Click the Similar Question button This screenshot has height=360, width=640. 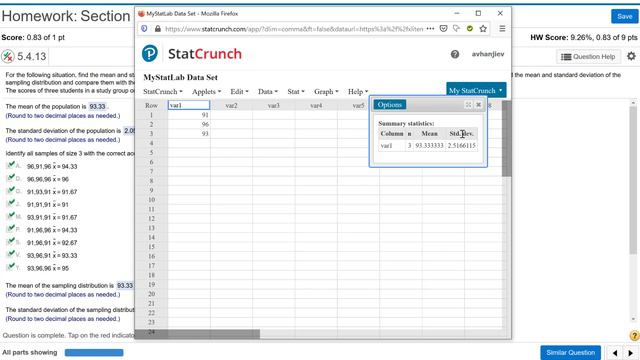point(571,353)
